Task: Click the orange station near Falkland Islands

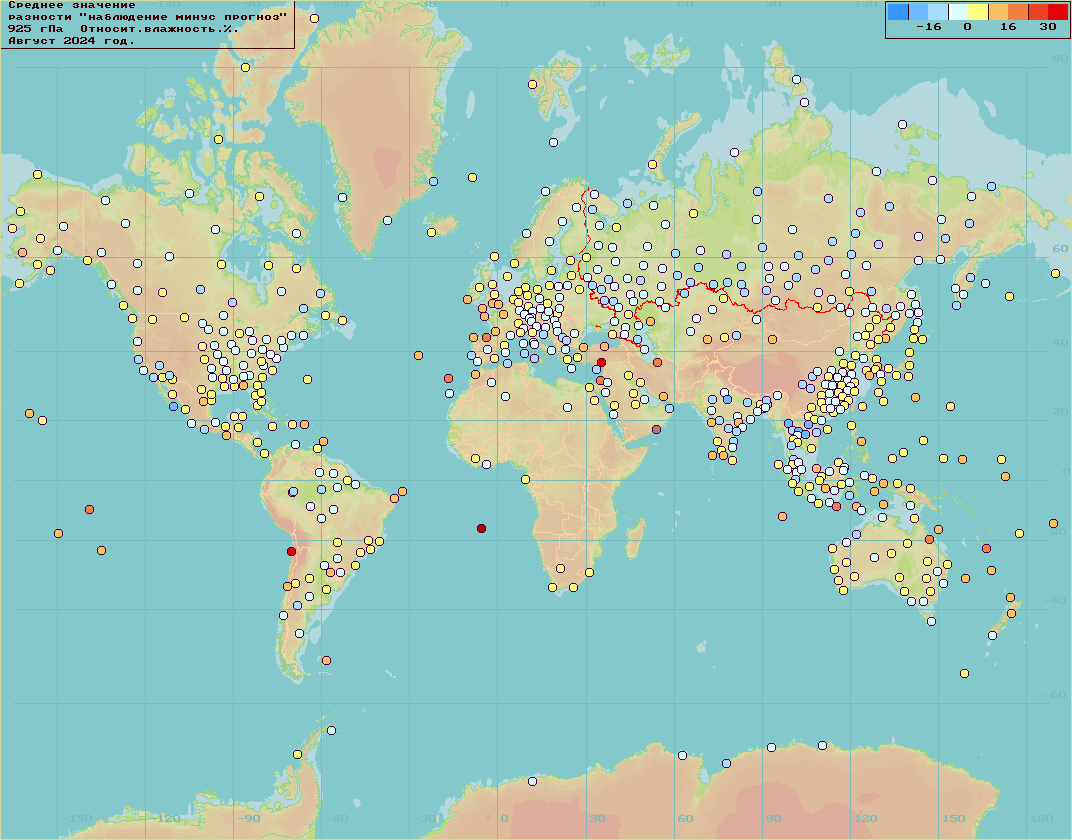Action: coord(326,660)
